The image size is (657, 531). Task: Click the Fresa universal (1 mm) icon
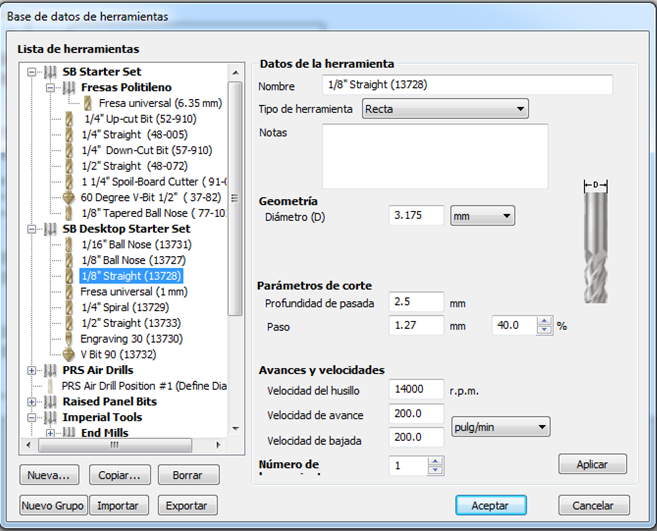tap(69, 292)
